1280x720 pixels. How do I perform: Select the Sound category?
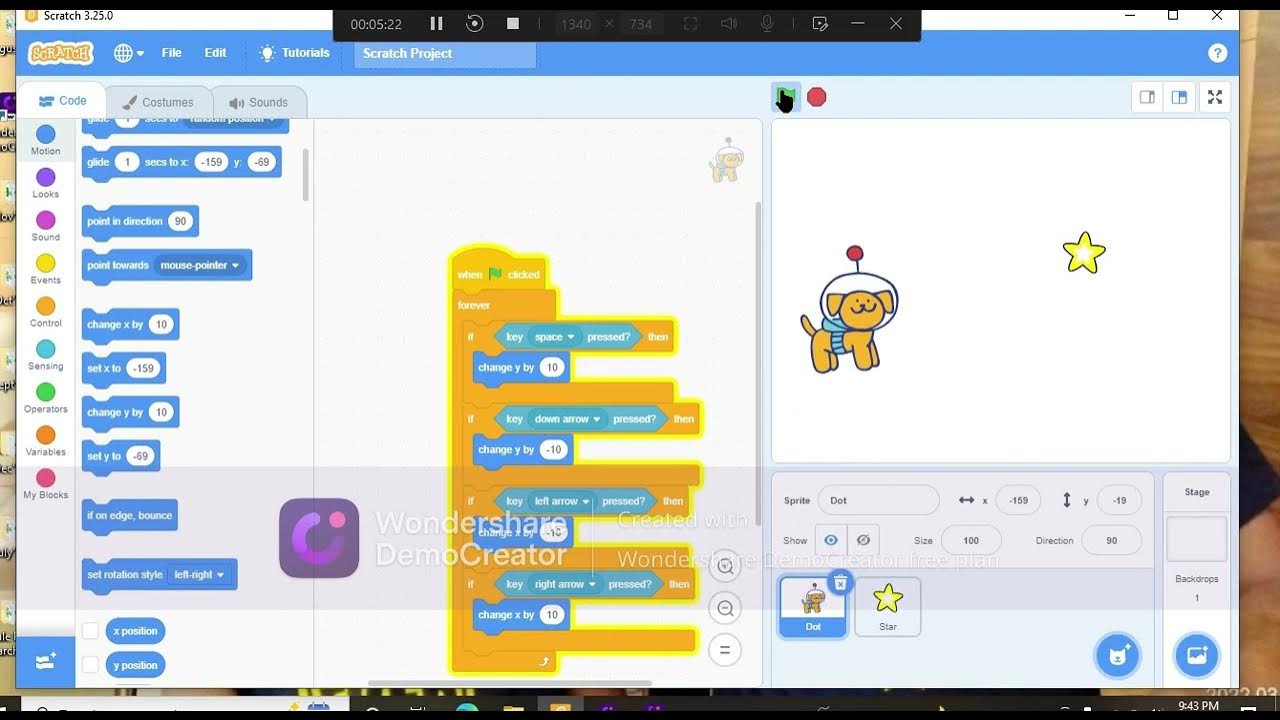46,227
